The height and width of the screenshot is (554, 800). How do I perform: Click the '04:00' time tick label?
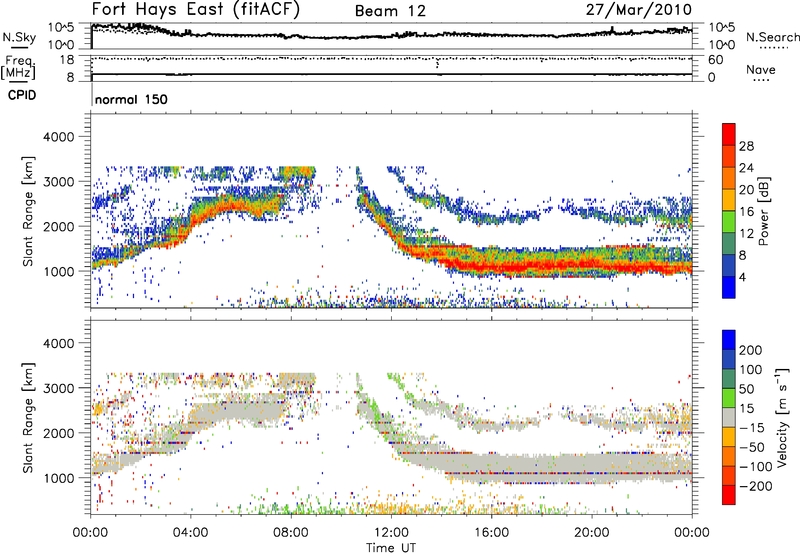click(190, 533)
